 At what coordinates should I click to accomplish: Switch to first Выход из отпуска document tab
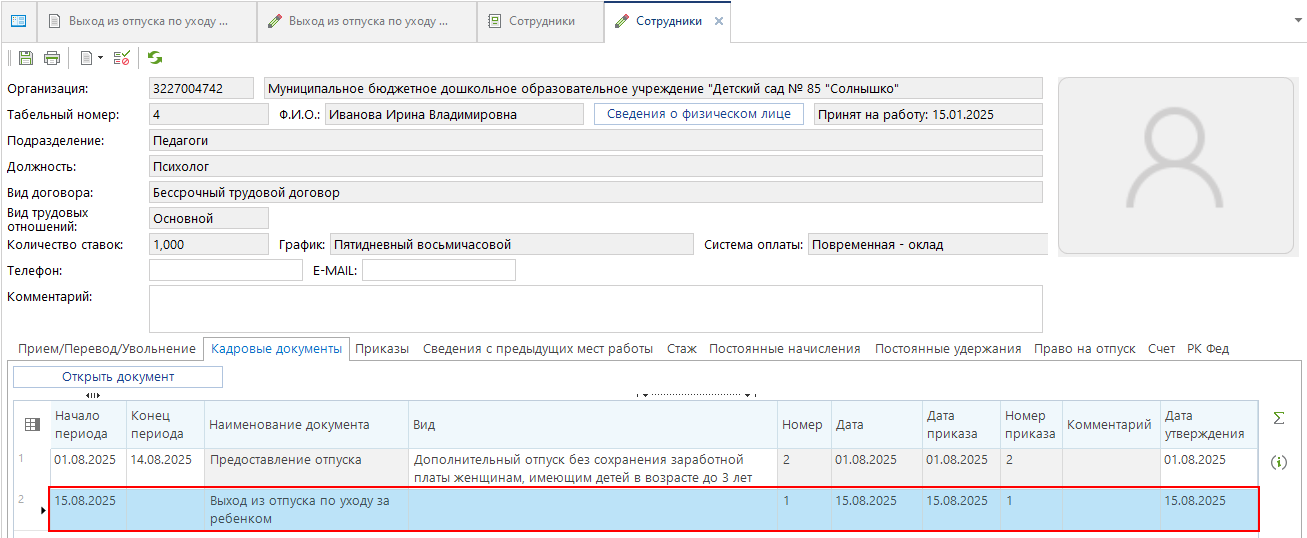(x=146, y=21)
